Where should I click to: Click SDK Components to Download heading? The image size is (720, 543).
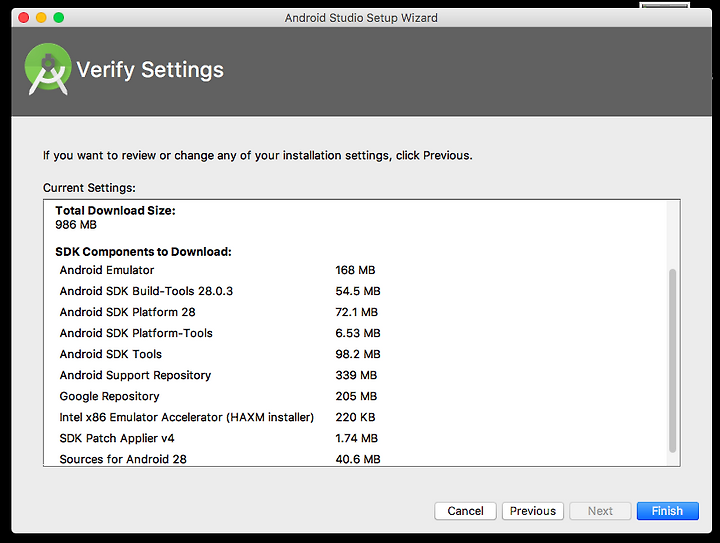(143, 252)
